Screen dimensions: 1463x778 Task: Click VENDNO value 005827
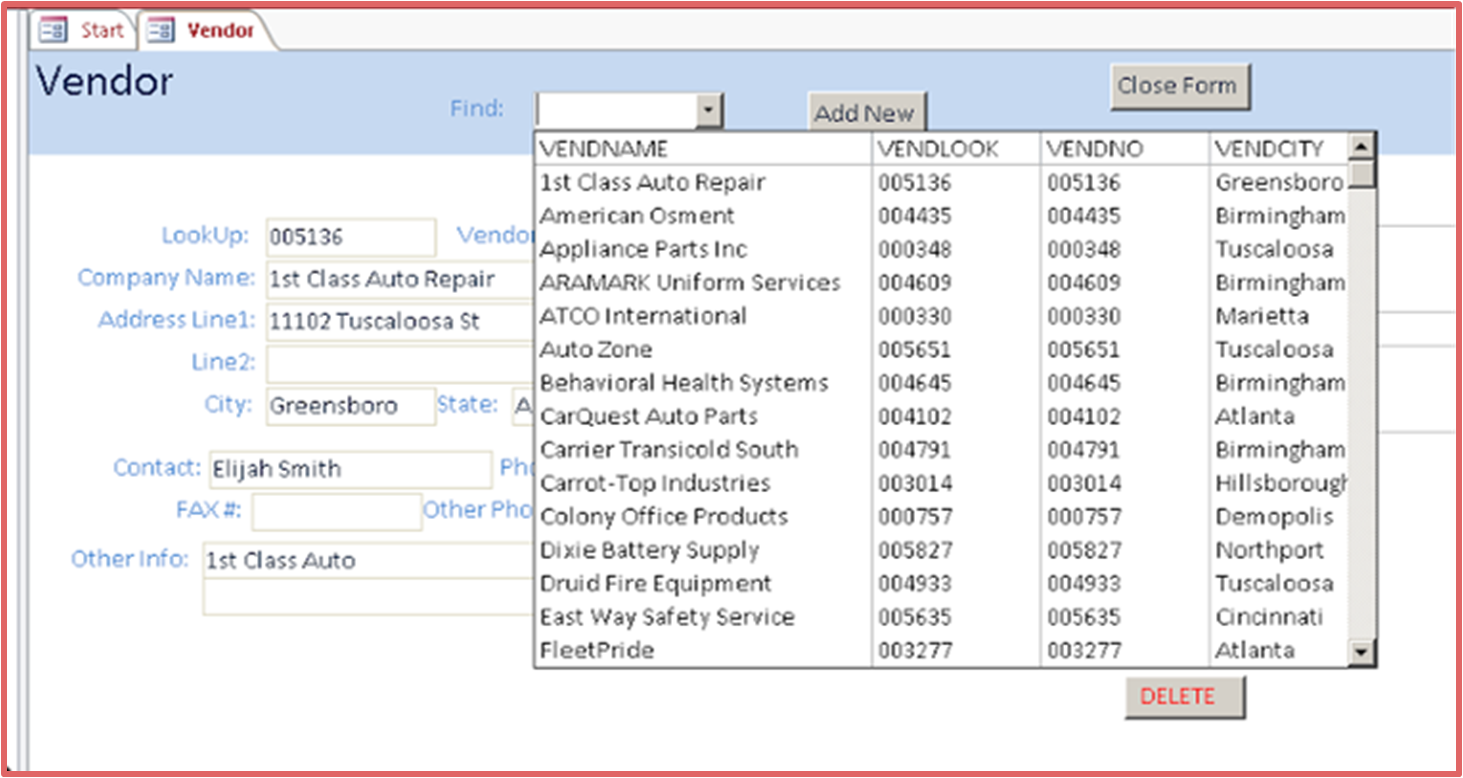point(1084,550)
